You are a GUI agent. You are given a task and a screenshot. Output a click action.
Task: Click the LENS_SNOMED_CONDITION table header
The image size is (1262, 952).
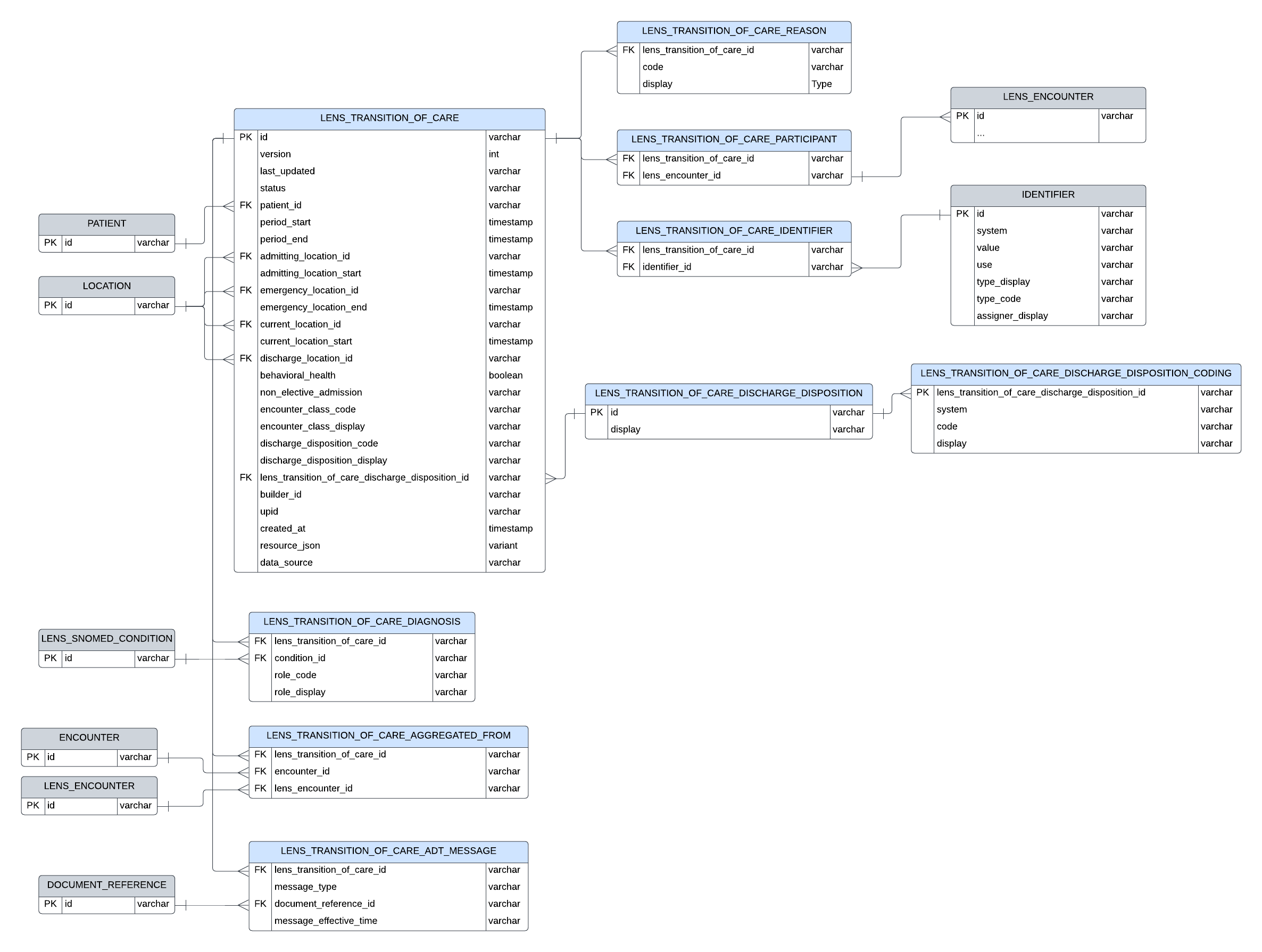[107, 639]
